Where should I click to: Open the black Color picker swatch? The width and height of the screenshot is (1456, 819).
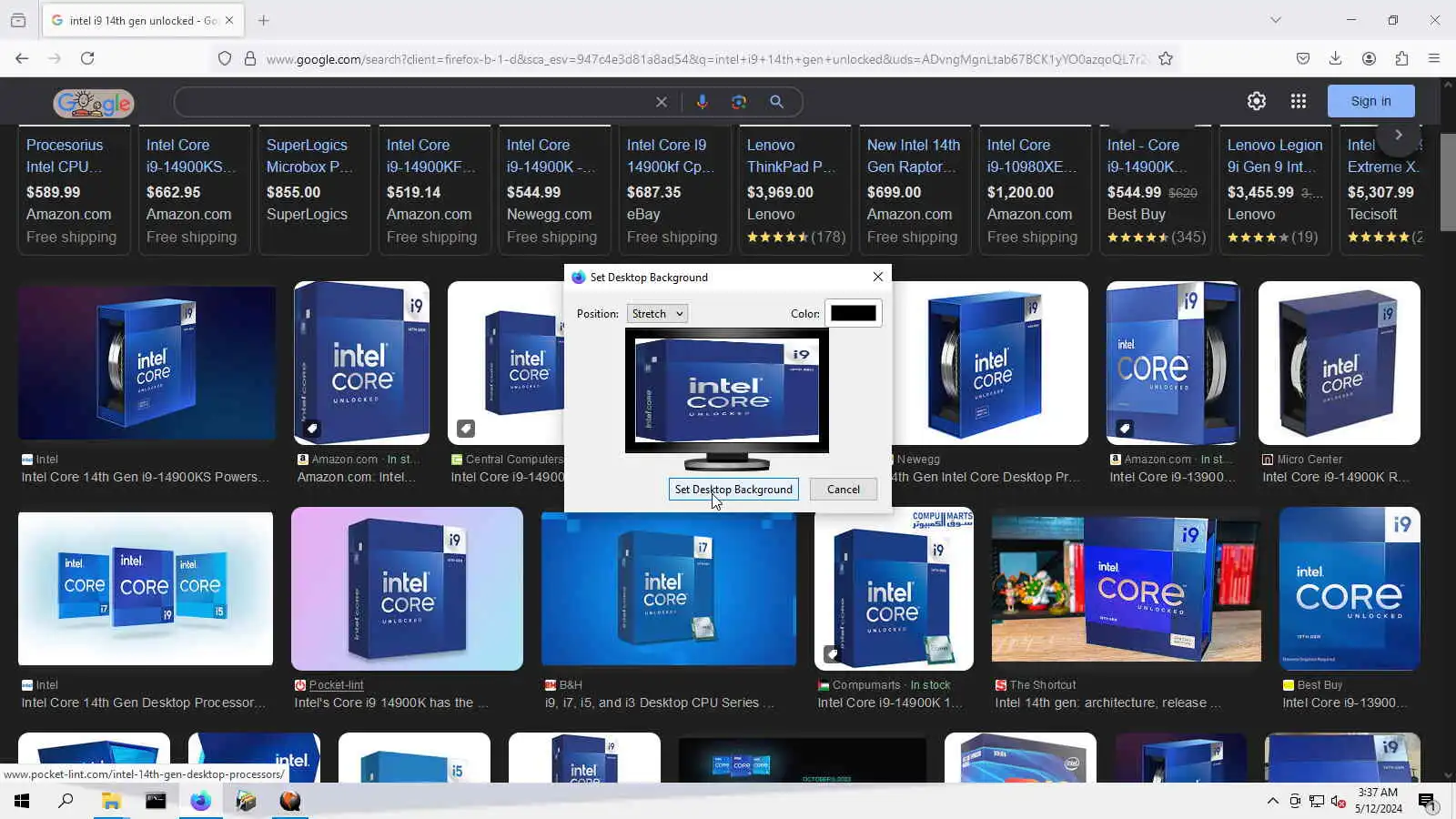coord(853,313)
